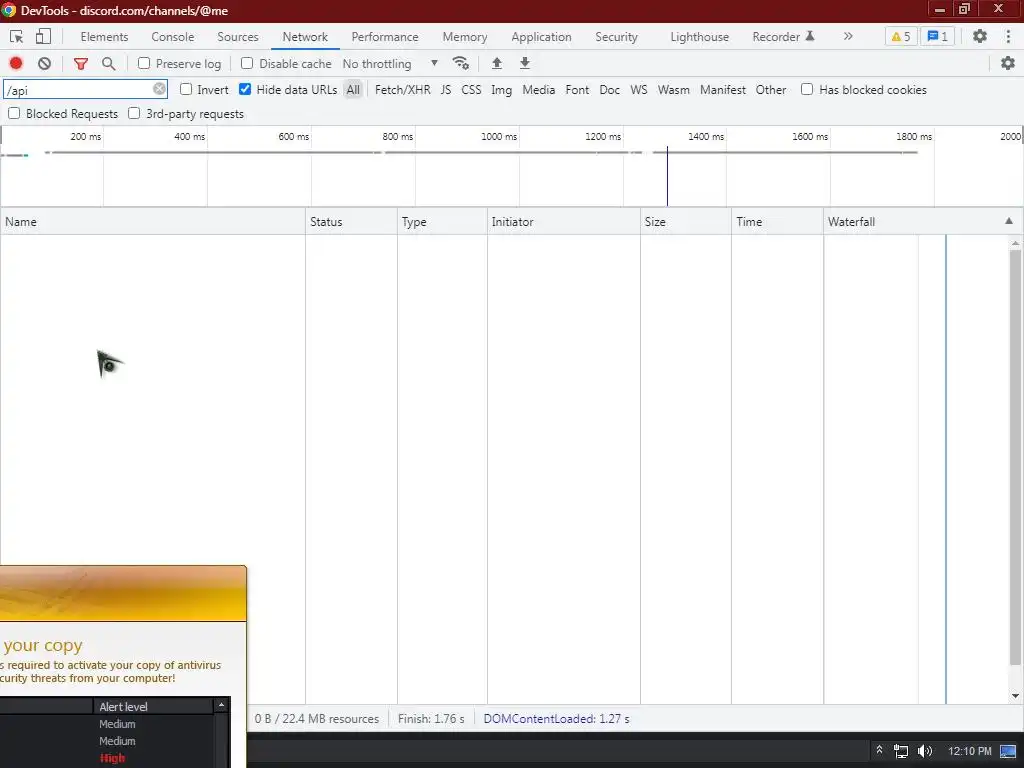Viewport: 1024px width, 768px height.
Task: Filter by Img requests
Action: pos(501,90)
